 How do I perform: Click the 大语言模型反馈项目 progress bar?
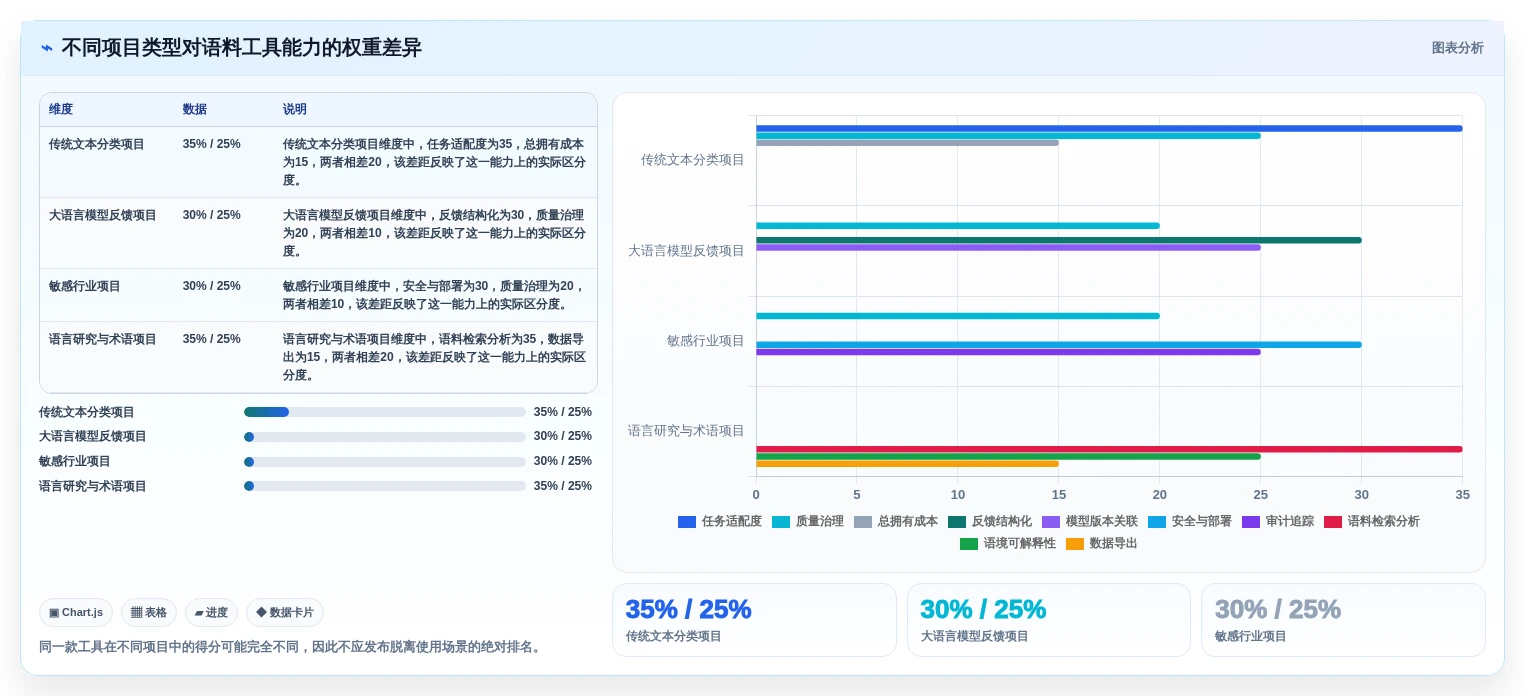pyautogui.click(x=385, y=436)
